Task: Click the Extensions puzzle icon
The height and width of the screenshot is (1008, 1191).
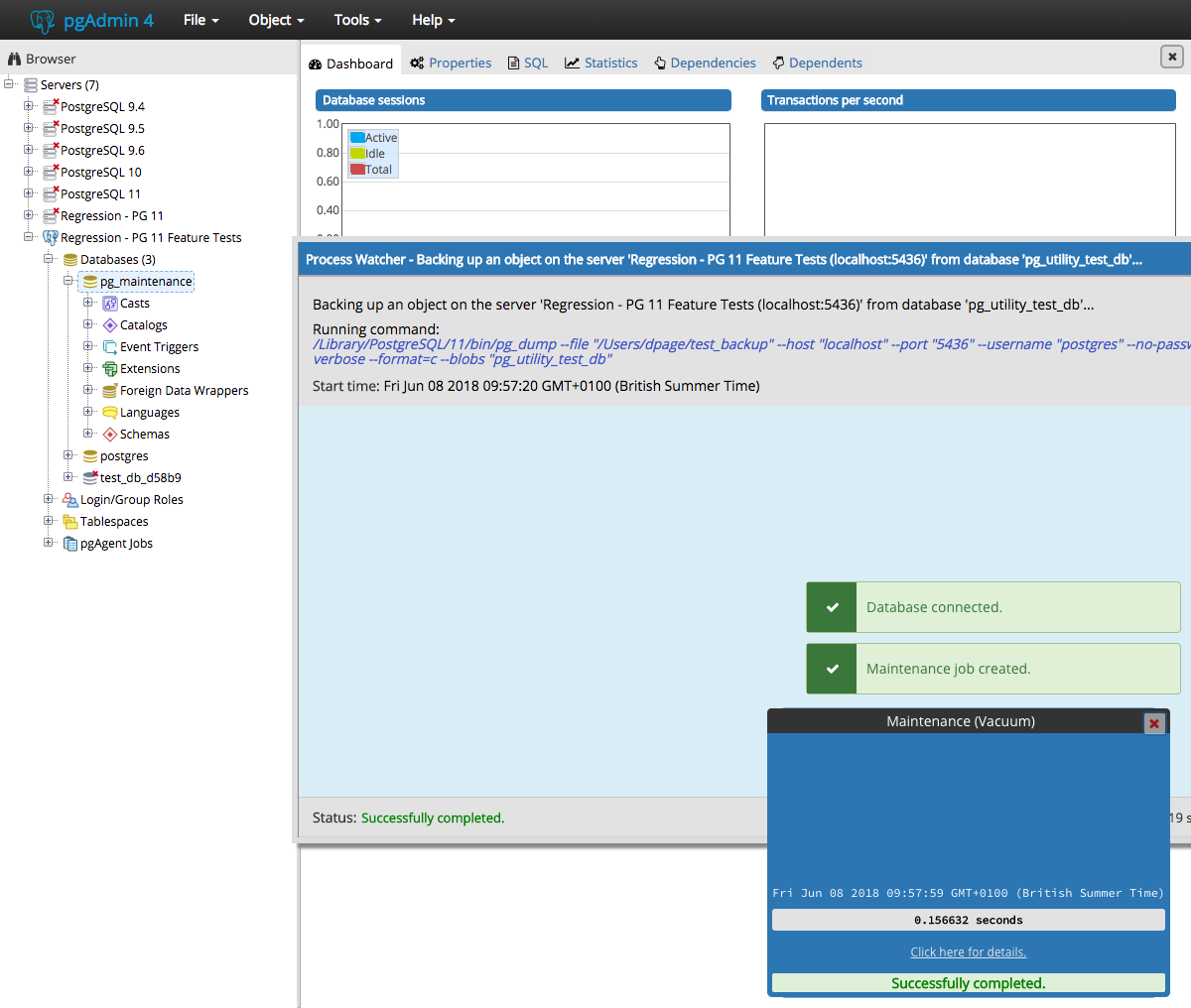Action: click(x=110, y=369)
